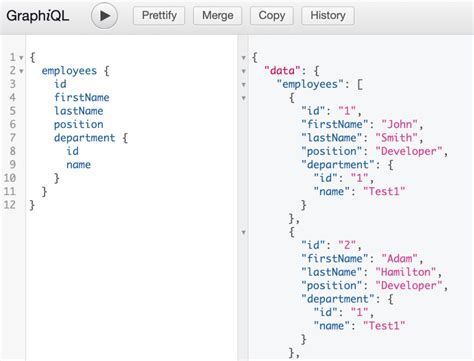Copy the query with Copy button
Screen dimensions: 474x361
(x=272, y=15)
